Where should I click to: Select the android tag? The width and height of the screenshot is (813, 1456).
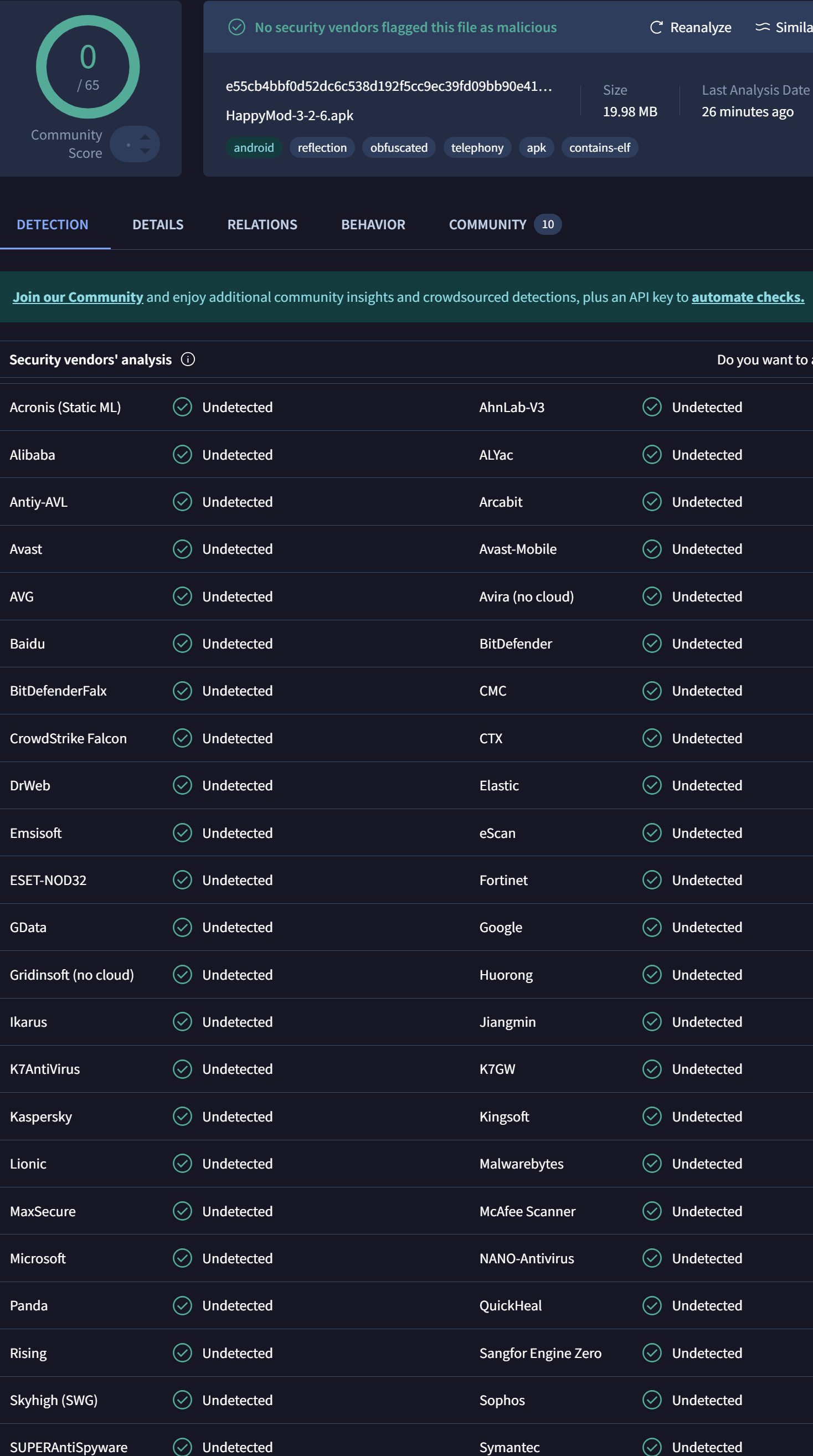pos(254,147)
